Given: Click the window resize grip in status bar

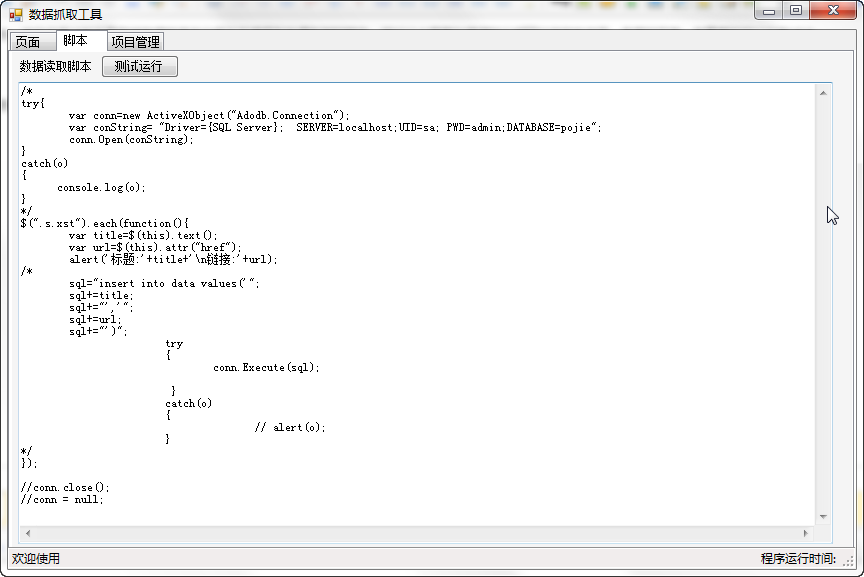Looking at the screenshot, I should [x=849, y=561].
